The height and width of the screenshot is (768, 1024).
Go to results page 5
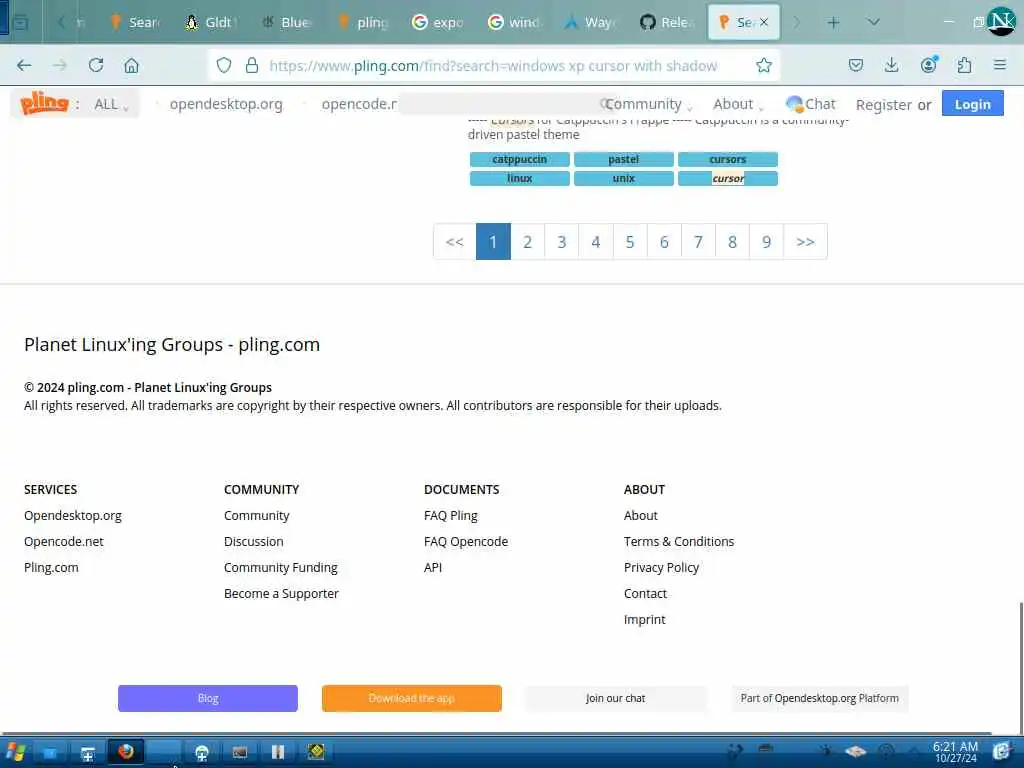tap(630, 242)
